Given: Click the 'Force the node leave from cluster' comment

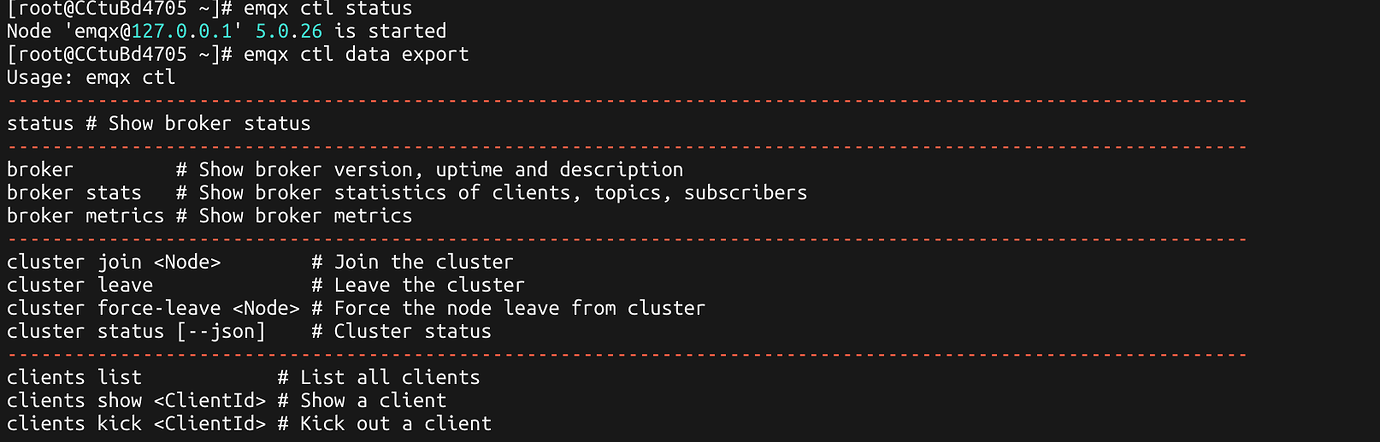Looking at the screenshot, I should [520, 308].
